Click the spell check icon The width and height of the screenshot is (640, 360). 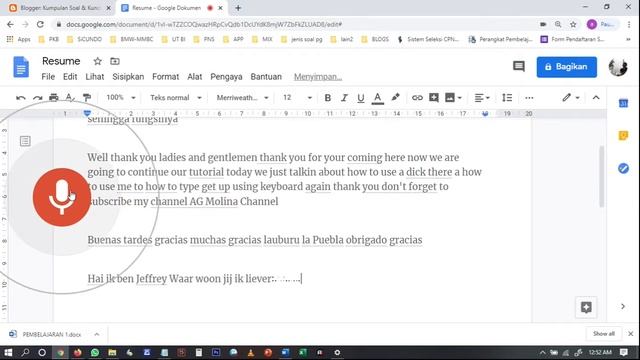click(x=70, y=98)
